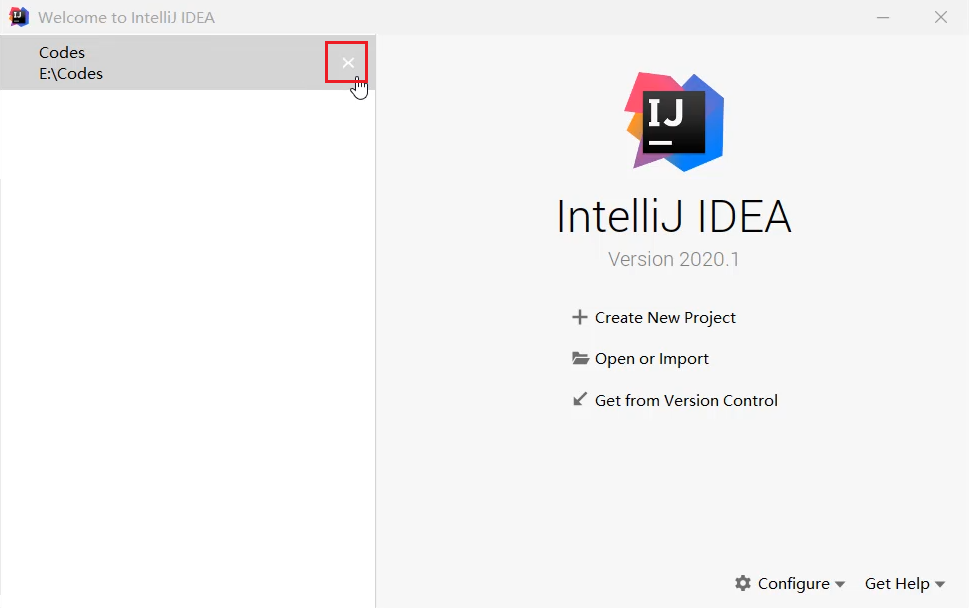Screen dimensions: 969x608
Task: Expand the Configure dropdown arrow
Action: (840, 584)
